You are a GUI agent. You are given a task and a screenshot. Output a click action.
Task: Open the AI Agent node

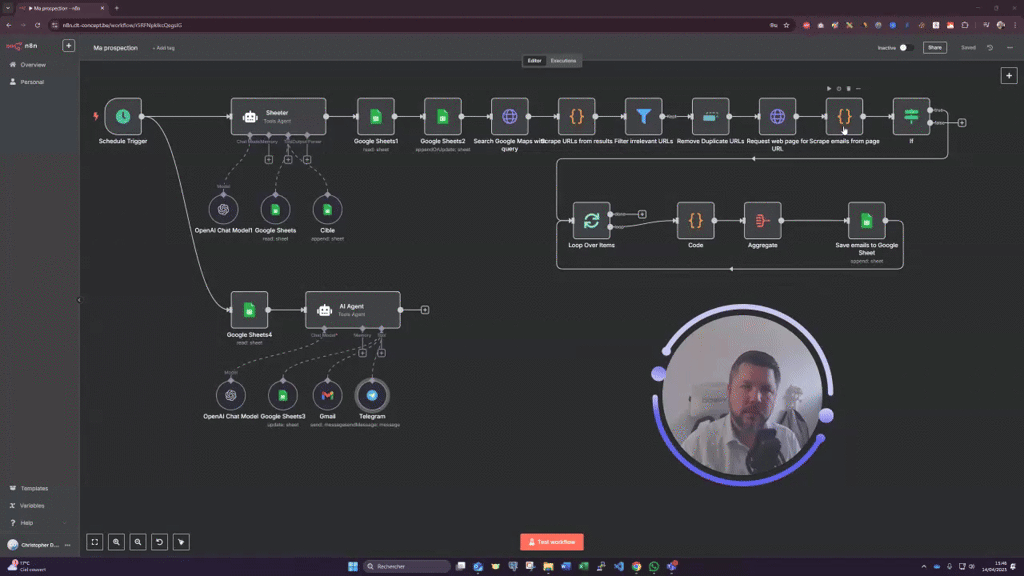click(353, 310)
